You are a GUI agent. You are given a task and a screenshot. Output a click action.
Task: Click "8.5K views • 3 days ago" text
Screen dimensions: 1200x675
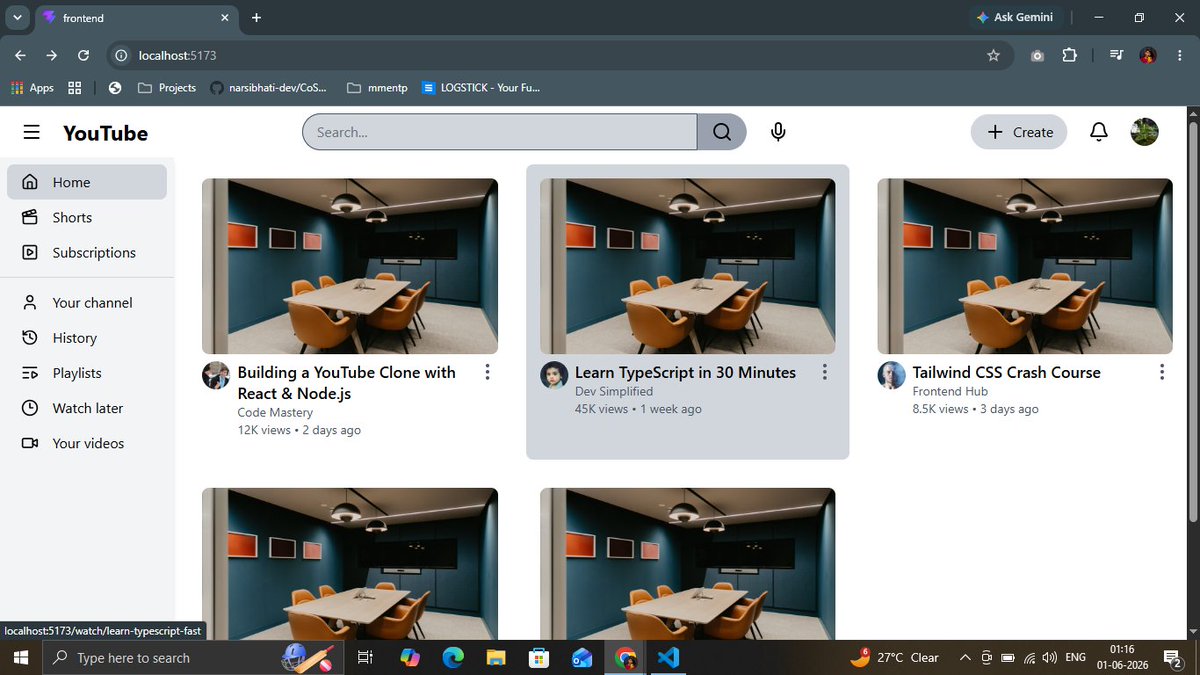tap(975, 409)
